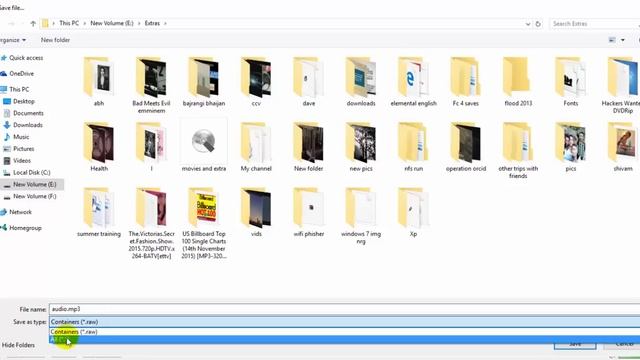
Task: Open the Health folder
Action: pyautogui.click(x=99, y=147)
